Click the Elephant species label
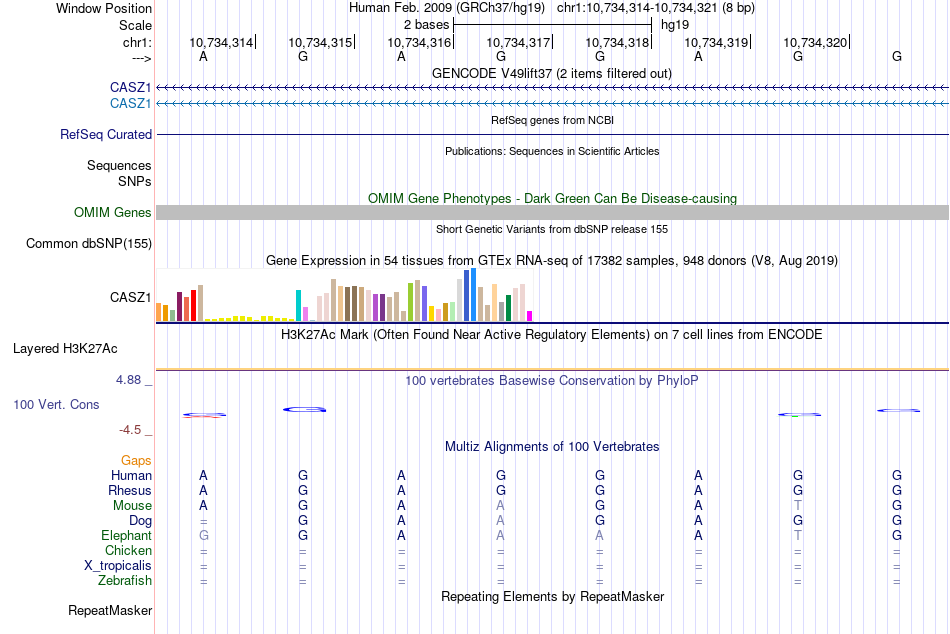950x634 pixels. (x=126, y=536)
